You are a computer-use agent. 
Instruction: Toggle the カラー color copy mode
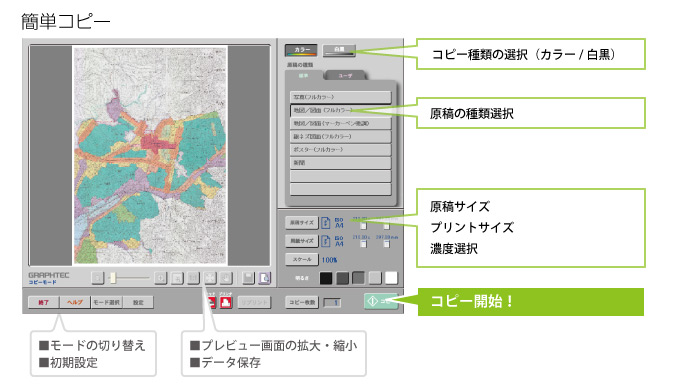click(x=301, y=50)
